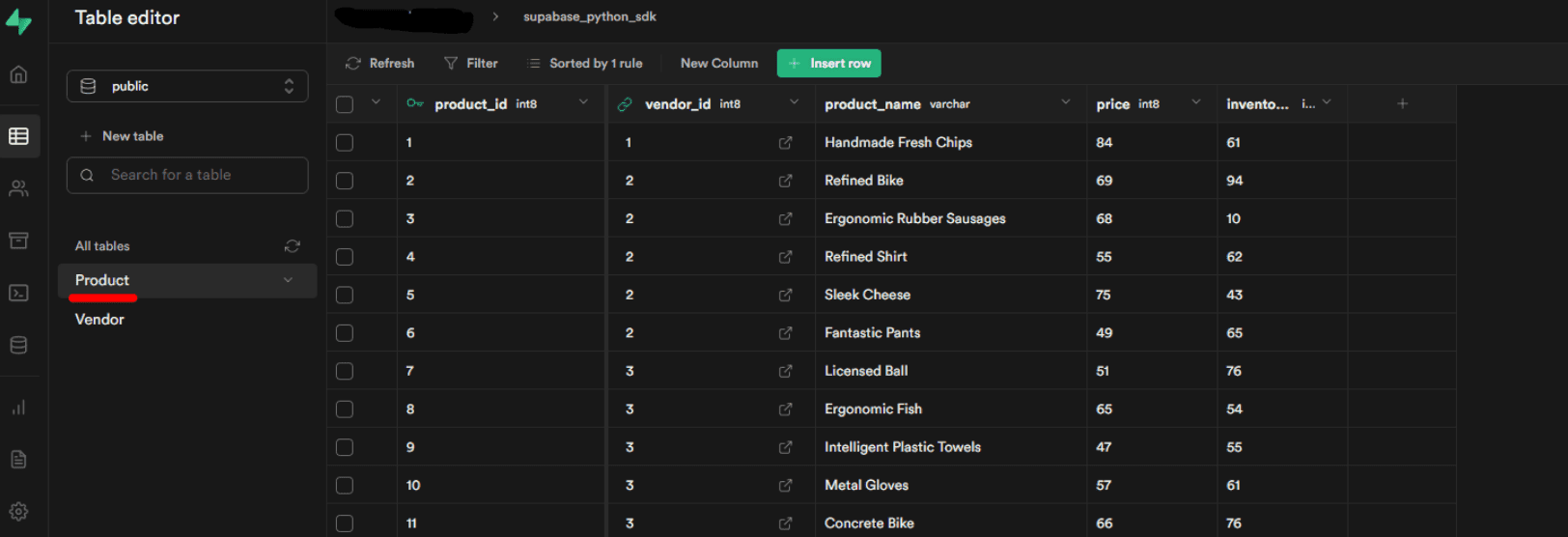Screen dimensions: 1568x537
Task: Open the Database icon in sidebar
Action: (18, 345)
